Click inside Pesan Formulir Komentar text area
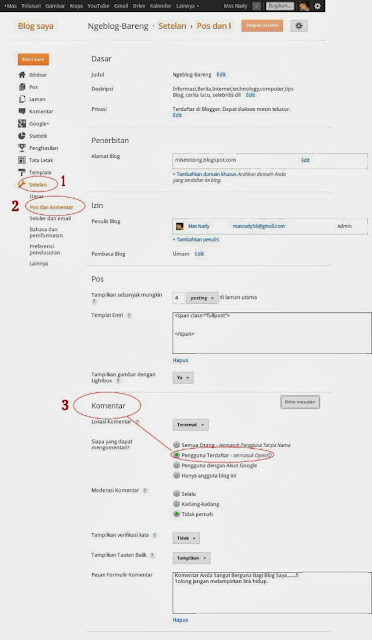Viewport: 372px width, 640px height. pos(272,593)
